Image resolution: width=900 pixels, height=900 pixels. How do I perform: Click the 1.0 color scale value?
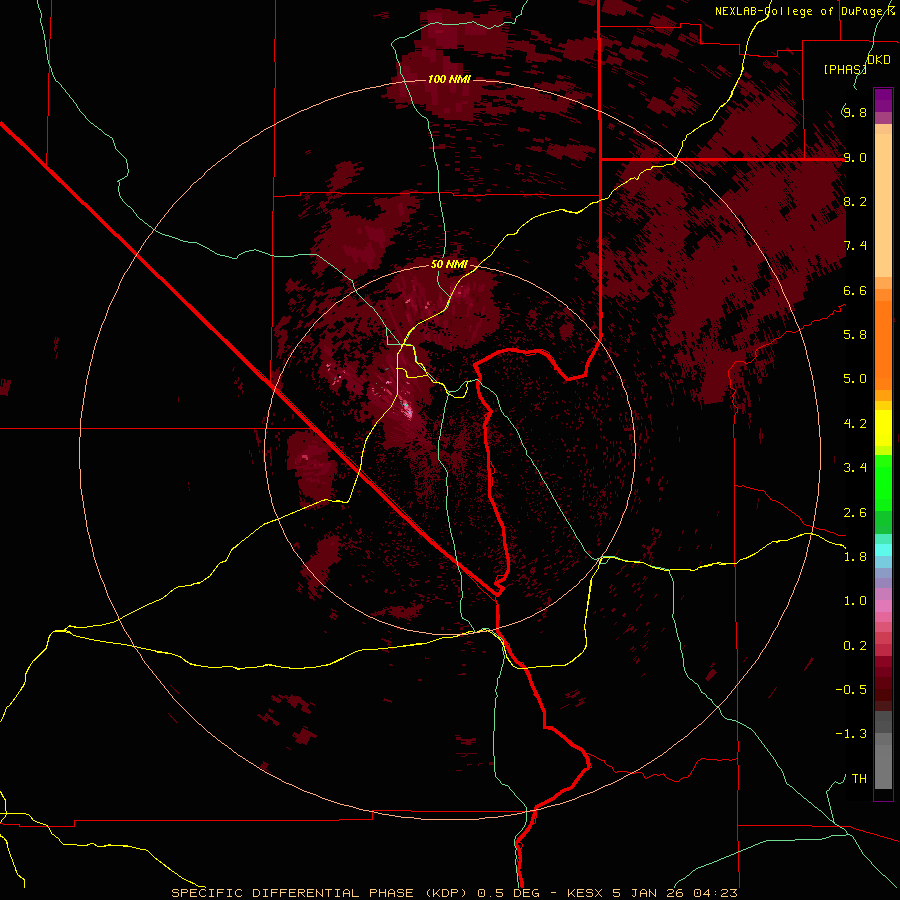[x=855, y=601]
